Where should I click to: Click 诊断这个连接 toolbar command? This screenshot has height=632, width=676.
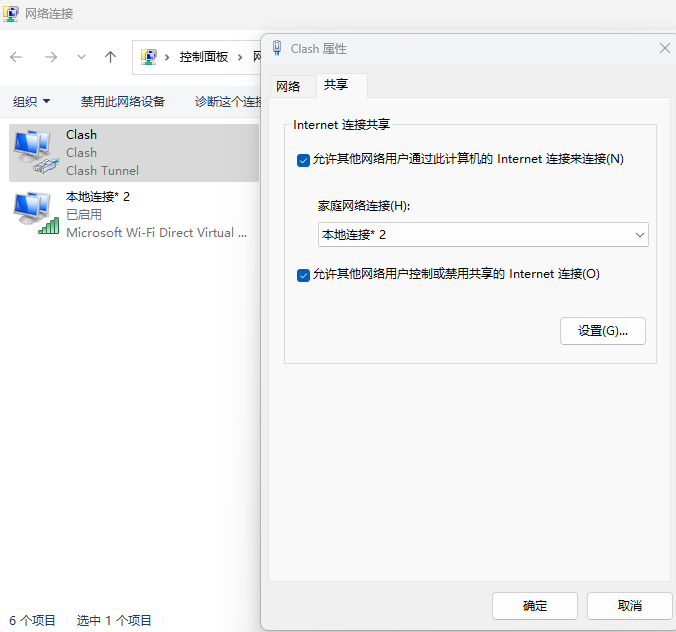point(228,102)
